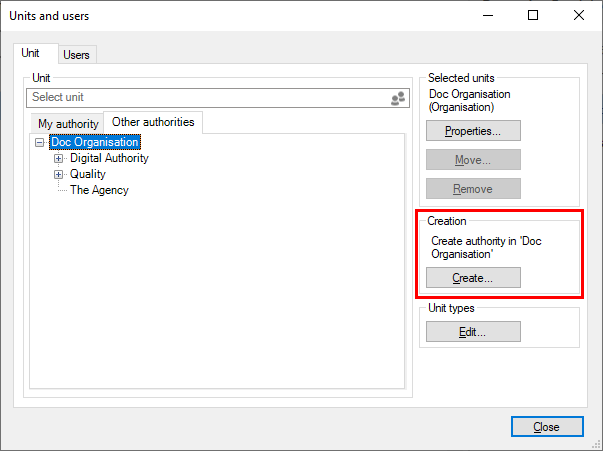The image size is (603, 451).
Task: Select The Agency in the tree
Action: [99, 190]
